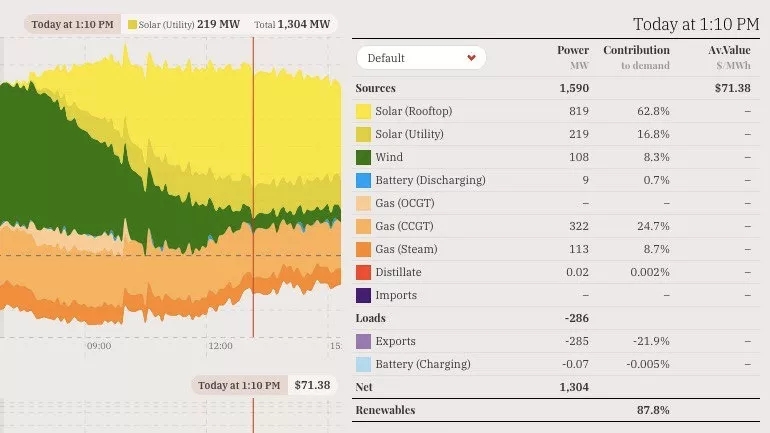Hide the Wind series via green swatch
Screen dimensions: 770x433
click(364, 157)
